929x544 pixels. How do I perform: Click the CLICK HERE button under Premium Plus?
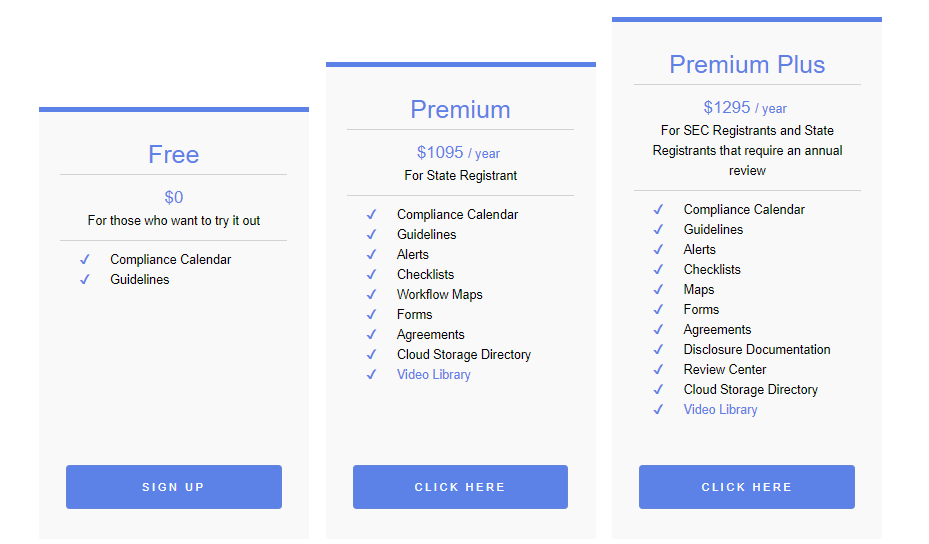pyautogui.click(x=747, y=487)
